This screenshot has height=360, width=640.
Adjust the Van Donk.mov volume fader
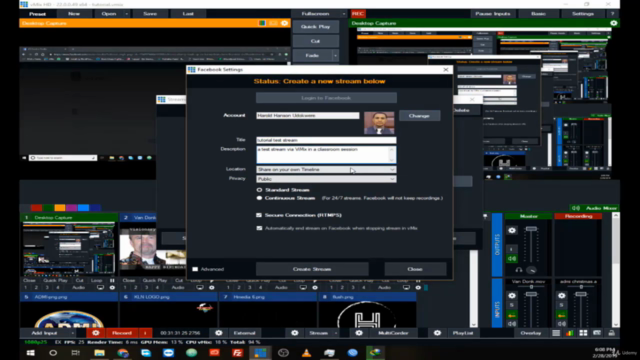[x=531, y=294]
